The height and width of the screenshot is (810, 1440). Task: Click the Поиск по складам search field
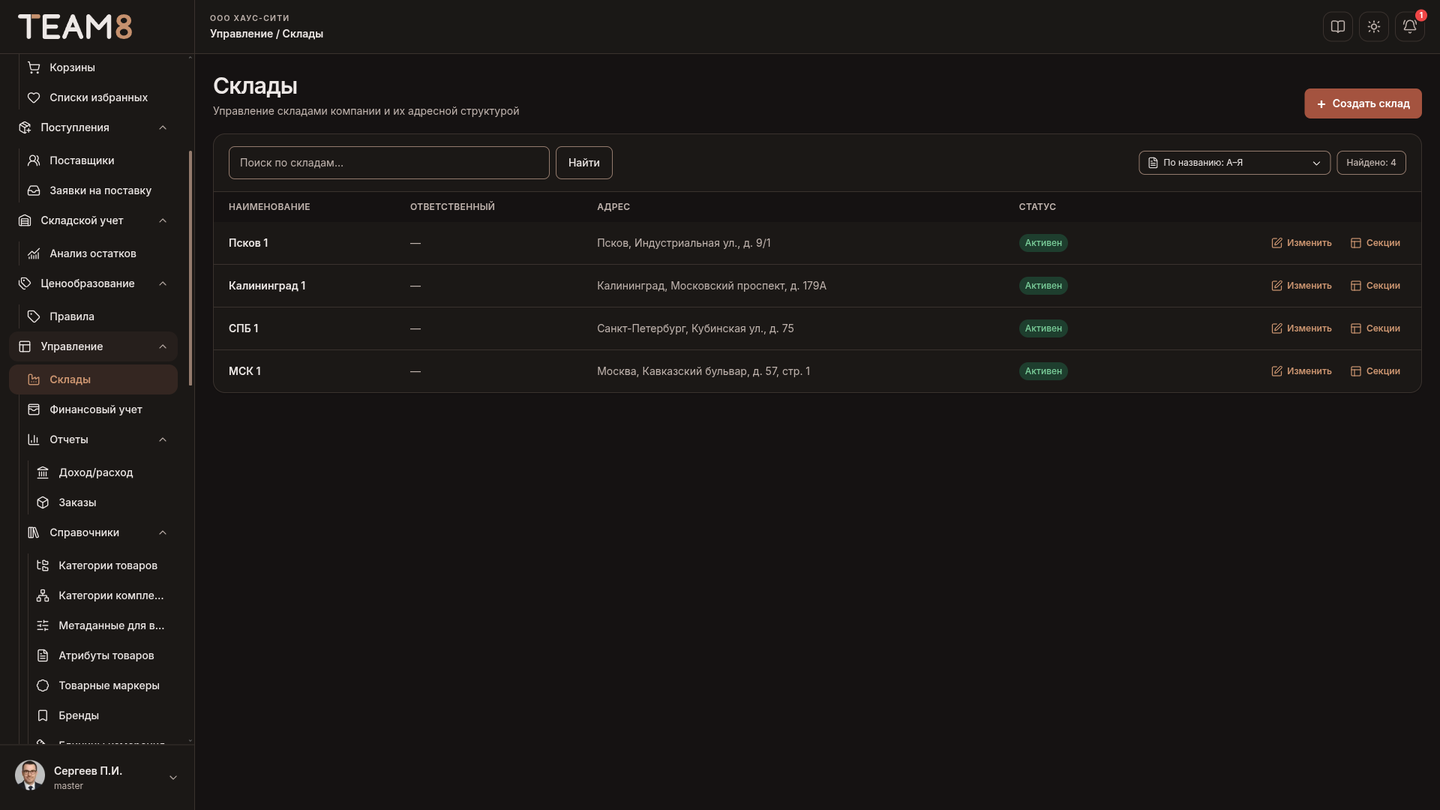(389, 163)
